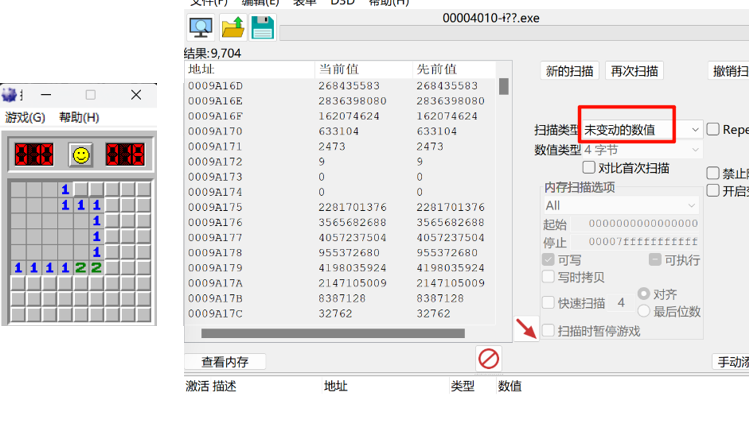Click the 再次扫描 button
749x431 pixels.
tap(634, 71)
